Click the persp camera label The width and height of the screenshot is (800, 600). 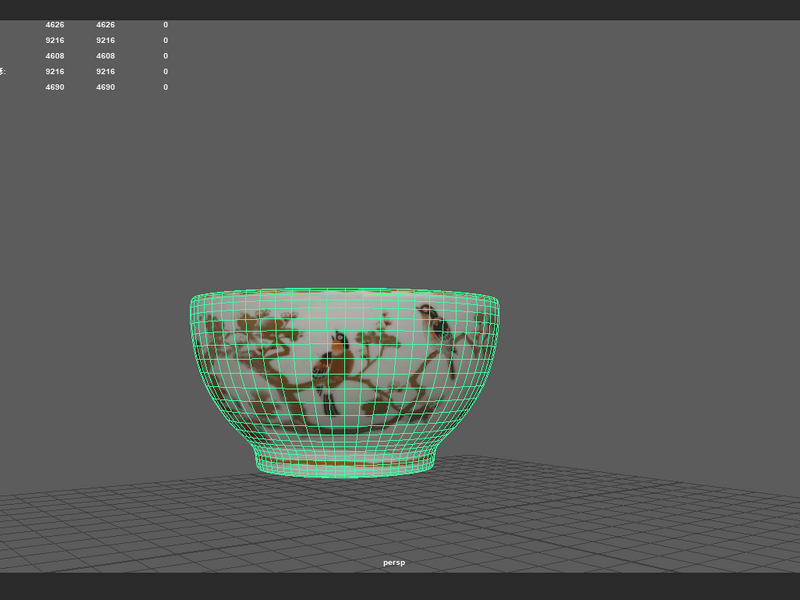(x=394, y=563)
